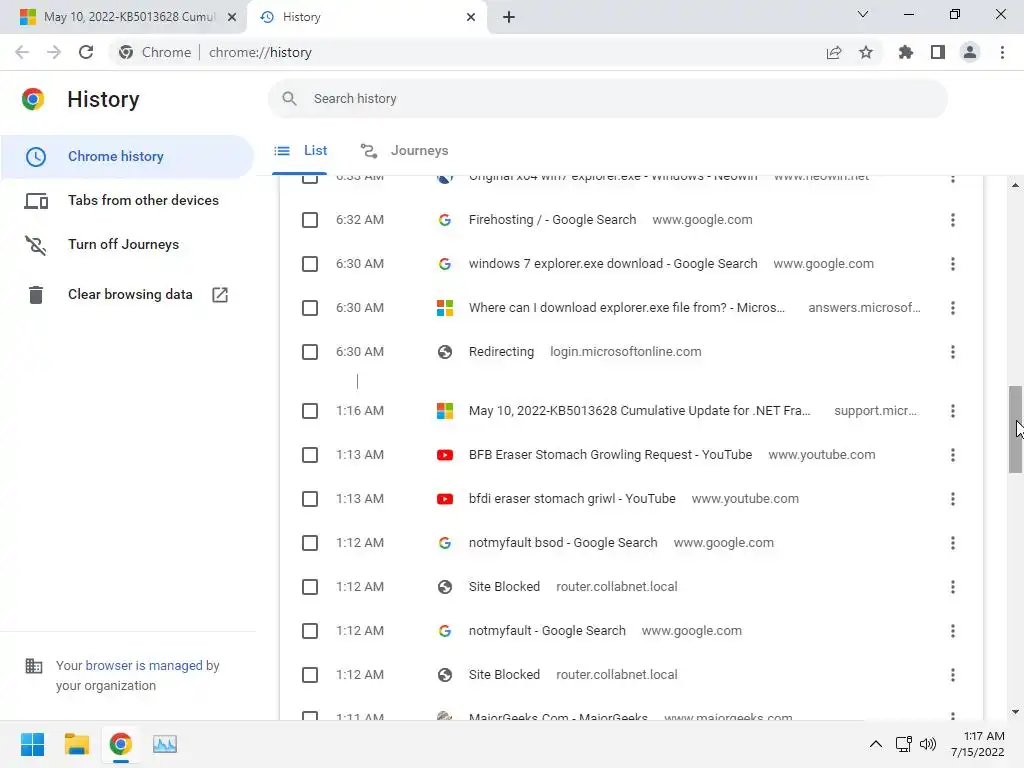Click the globe favicon of Redirecting entry
The image size is (1024, 768).
(445, 352)
